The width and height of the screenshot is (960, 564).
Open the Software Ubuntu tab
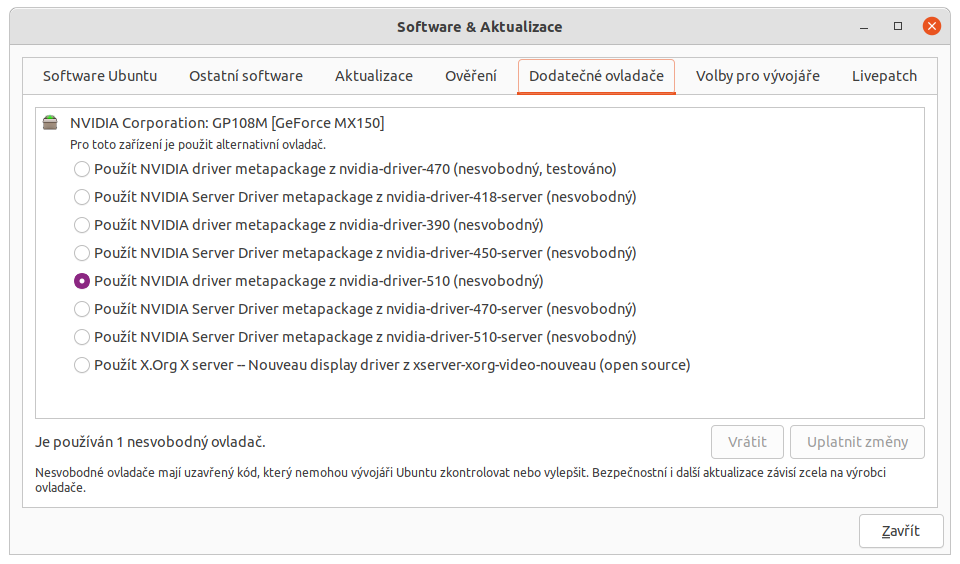click(x=100, y=76)
